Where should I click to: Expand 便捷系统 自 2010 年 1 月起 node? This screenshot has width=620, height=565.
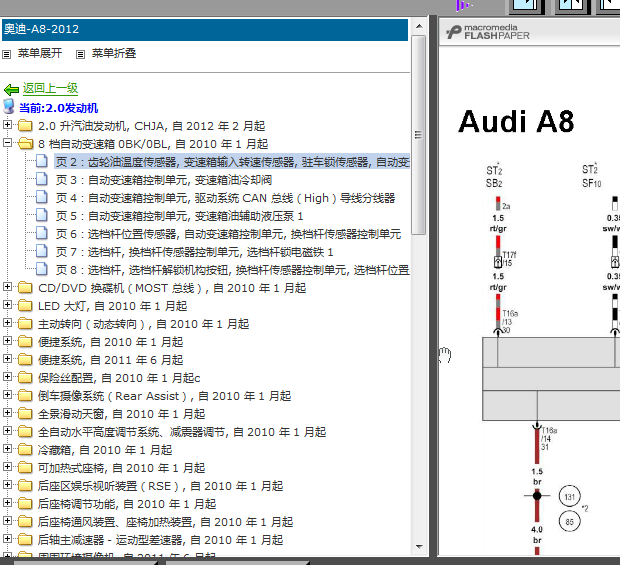[x=7, y=341]
